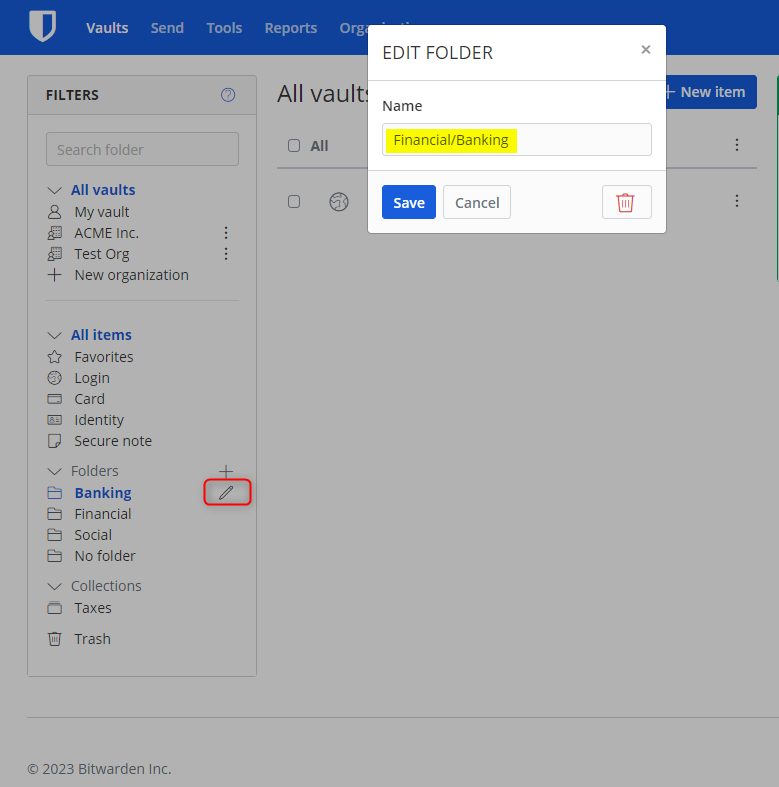
Task: Select the Test Org vault
Action: [102, 254]
